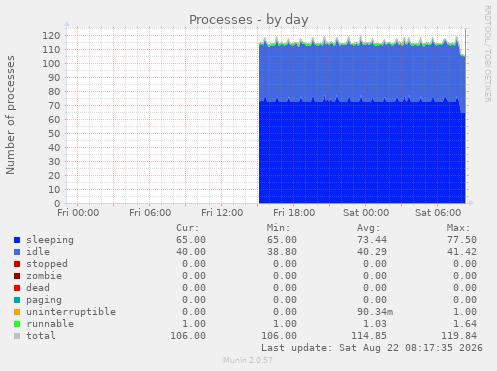This screenshot has height=371, width=497.
Task: Click the idle legend color swatch
Action: [17, 252]
